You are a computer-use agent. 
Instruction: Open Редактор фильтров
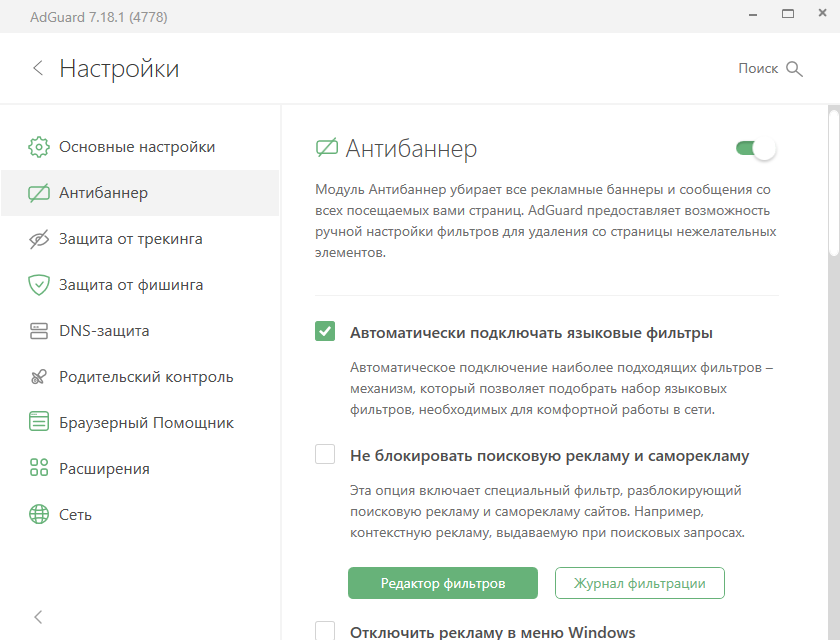click(x=443, y=583)
